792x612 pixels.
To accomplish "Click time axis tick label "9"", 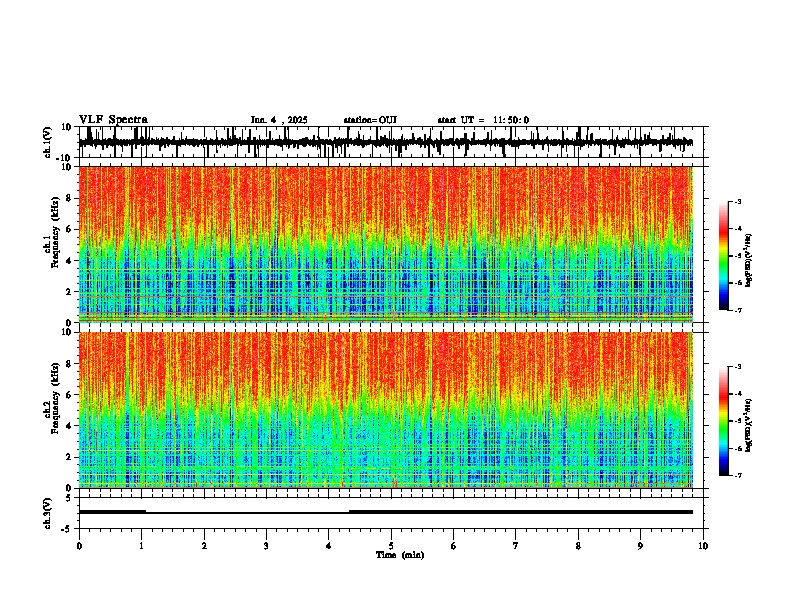I will 640,546.
